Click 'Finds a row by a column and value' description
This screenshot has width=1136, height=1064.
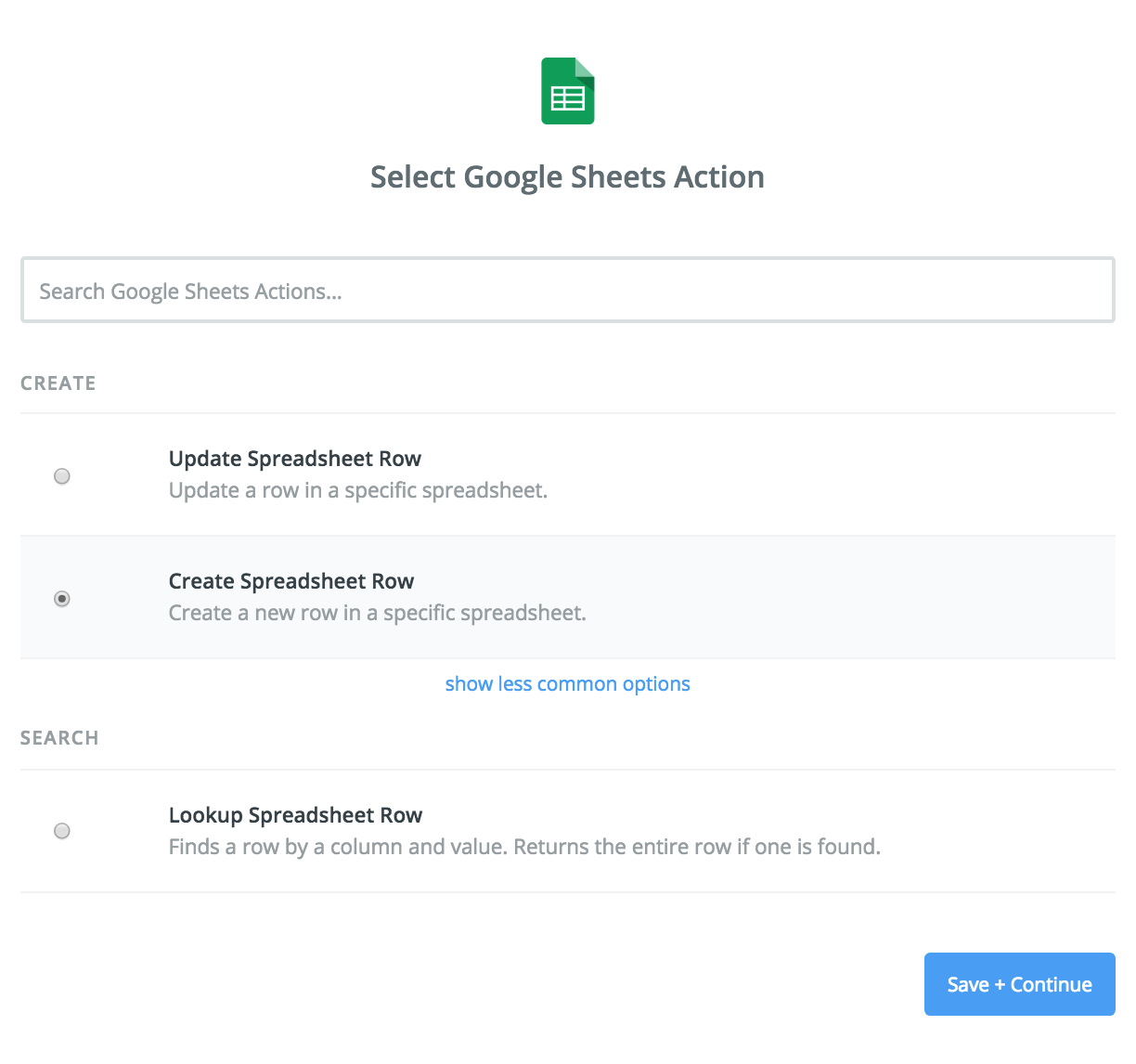(338, 847)
